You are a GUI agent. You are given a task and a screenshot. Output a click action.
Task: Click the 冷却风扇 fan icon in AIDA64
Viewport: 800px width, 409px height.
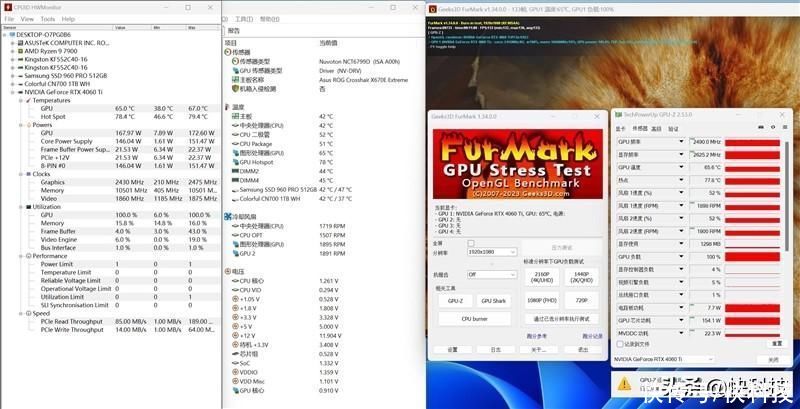(x=228, y=217)
